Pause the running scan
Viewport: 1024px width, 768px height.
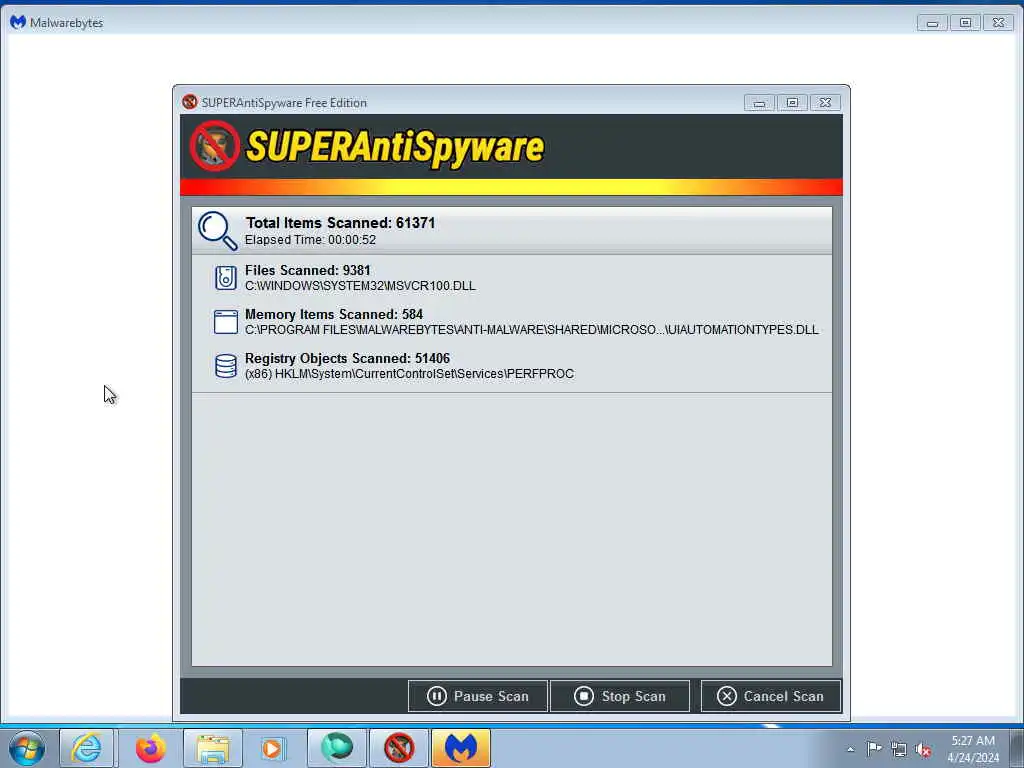tap(477, 696)
